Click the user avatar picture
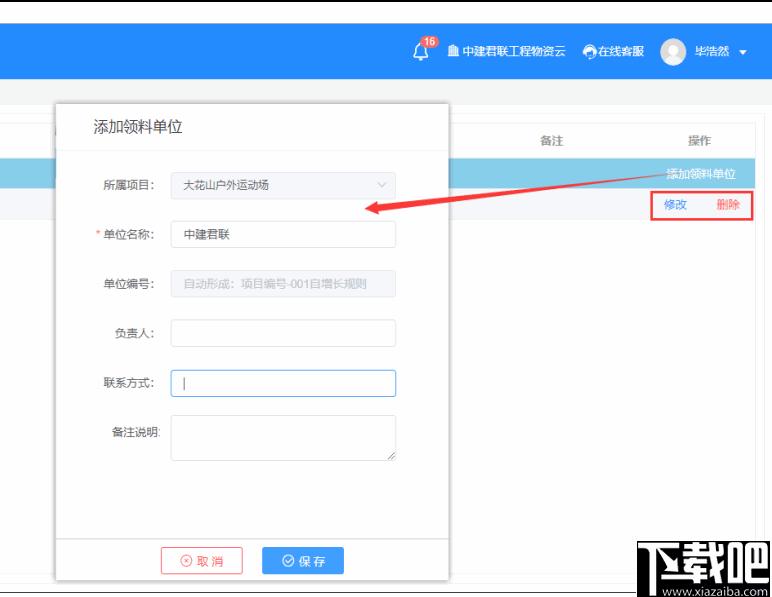Image resolution: width=772 pixels, height=597 pixels. [673, 52]
